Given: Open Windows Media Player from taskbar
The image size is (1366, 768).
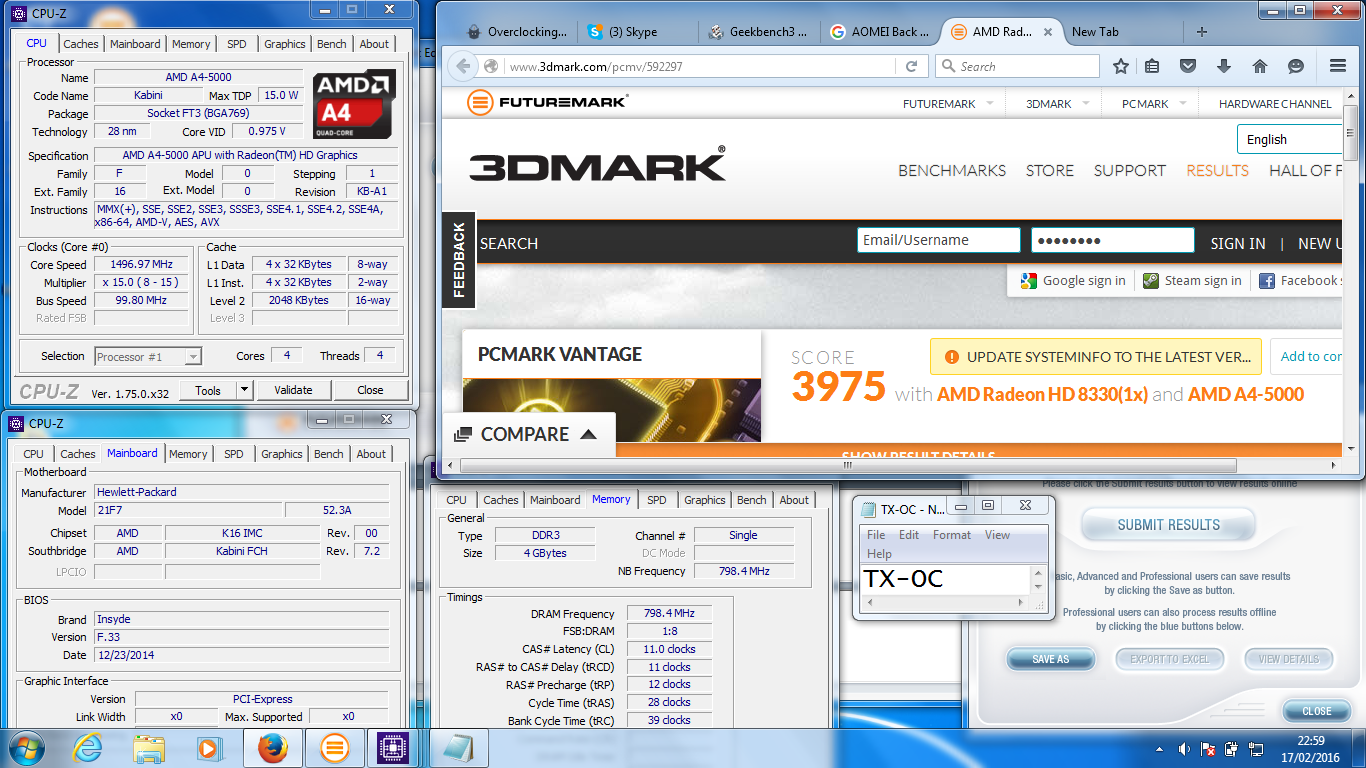Looking at the screenshot, I should (x=209, y=748).
